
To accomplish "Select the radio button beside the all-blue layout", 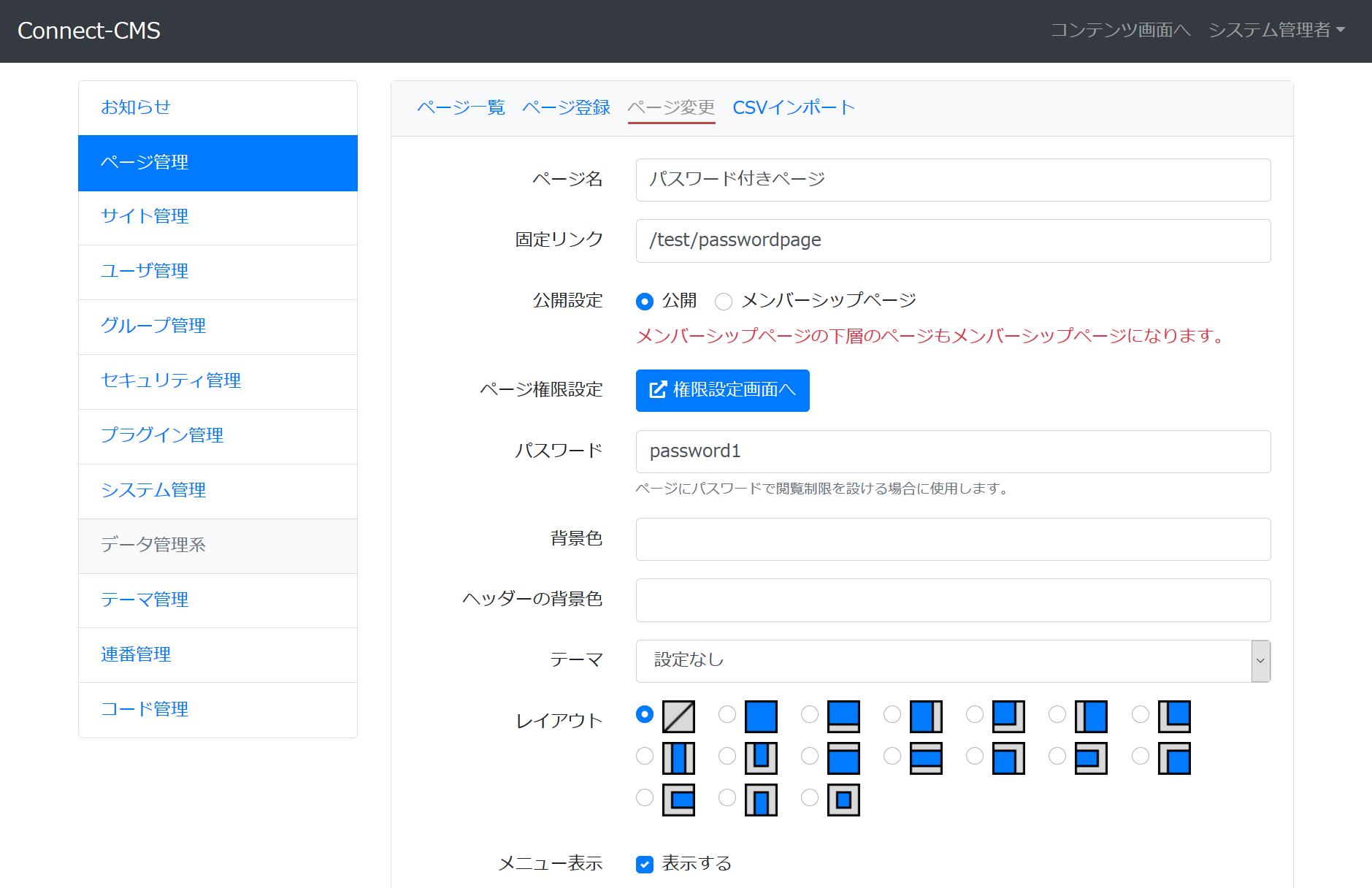I will coord(727,714).
